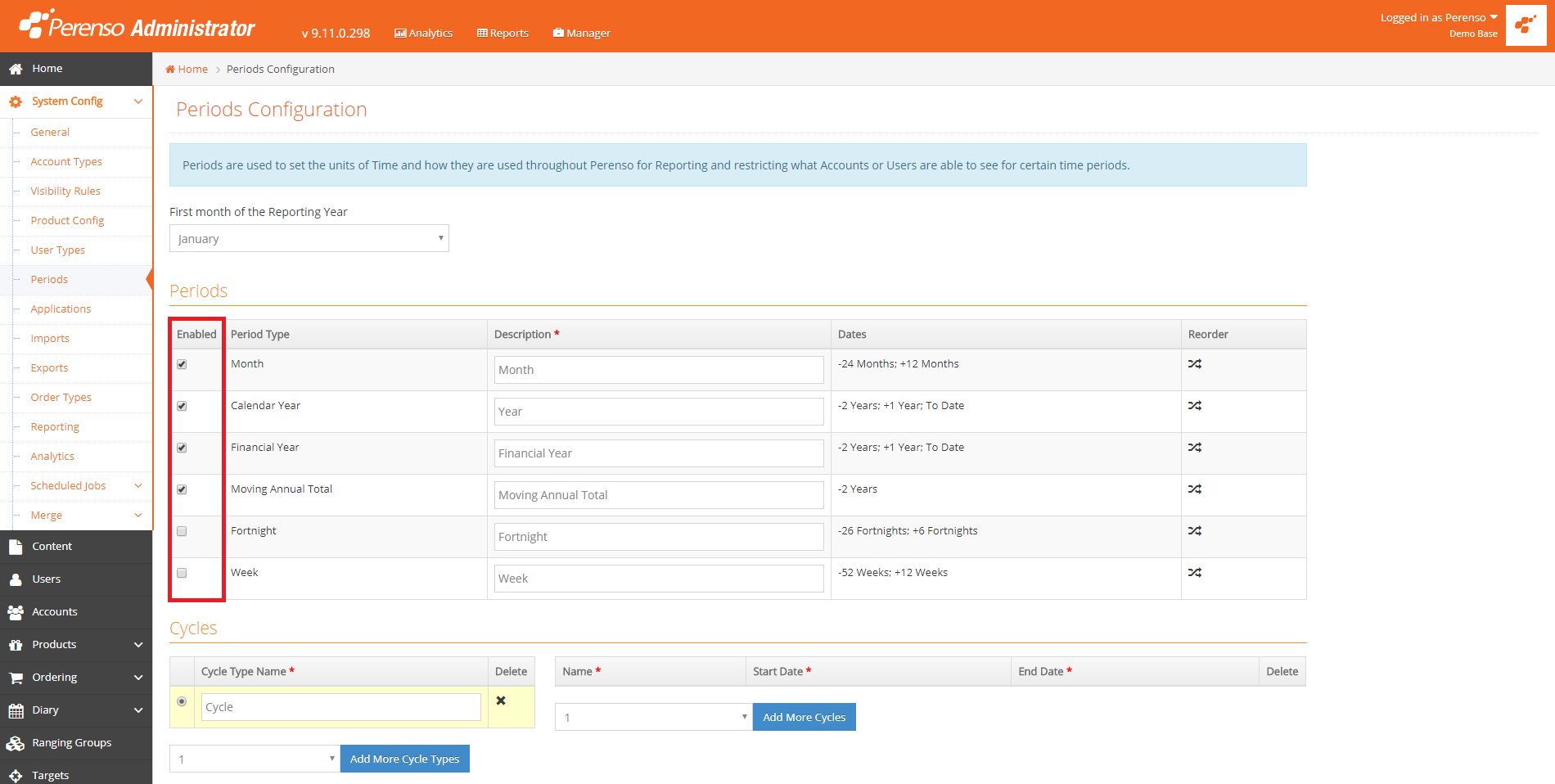The width and height of the screenshot is (1555, 784).
Task: Uncheck the Calendar Year enabled checkbox
Action: (182, 406)
